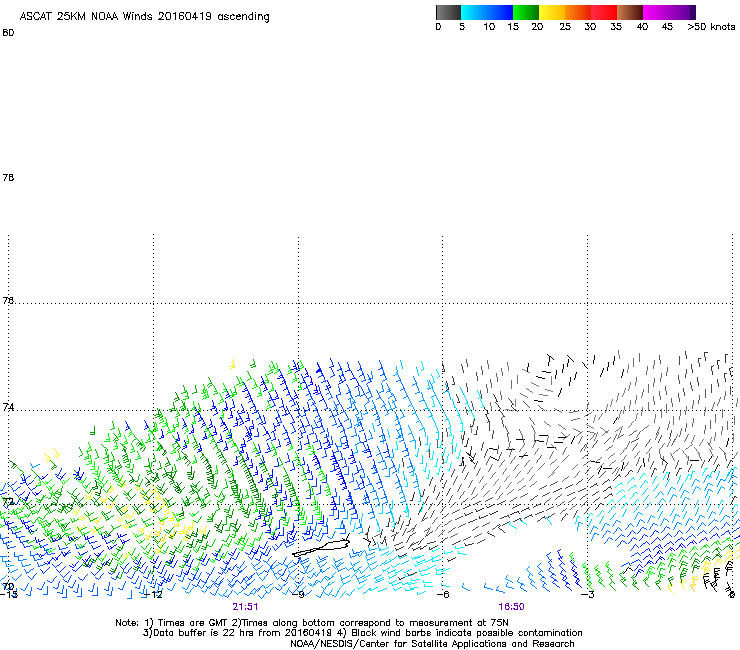Image resolution: width=740 pixels, height=650 pixels.
Task: Click the 'NOAA/NESDIS/Center for Satellite Applications and Research' credit
Action: [432, 644]
